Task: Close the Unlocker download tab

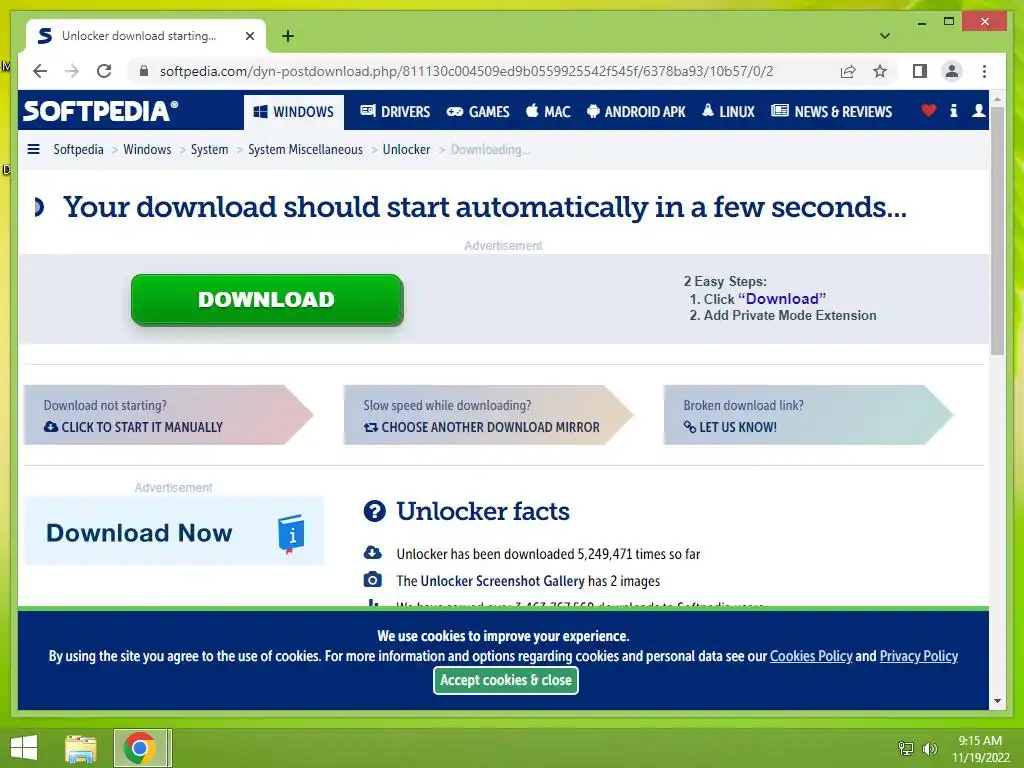Action: (249, 36)
